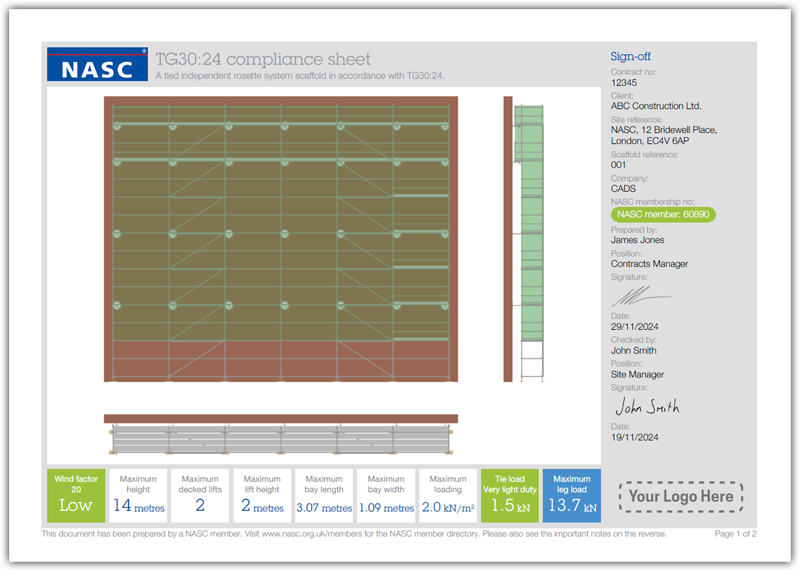Image resolution: width=800 pixels, height=571 pixels.
Task: Select the side elevation scaffold drawing
Action: click(x=527, y=239)
